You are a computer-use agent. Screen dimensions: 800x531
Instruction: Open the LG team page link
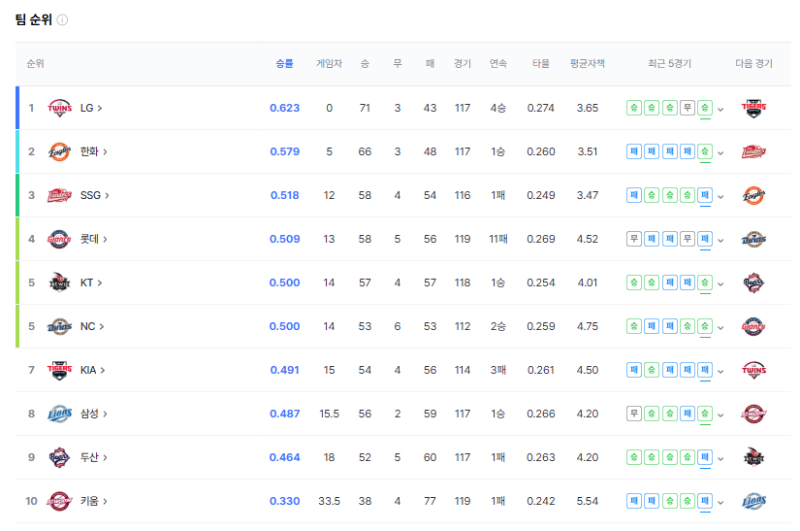91,108
